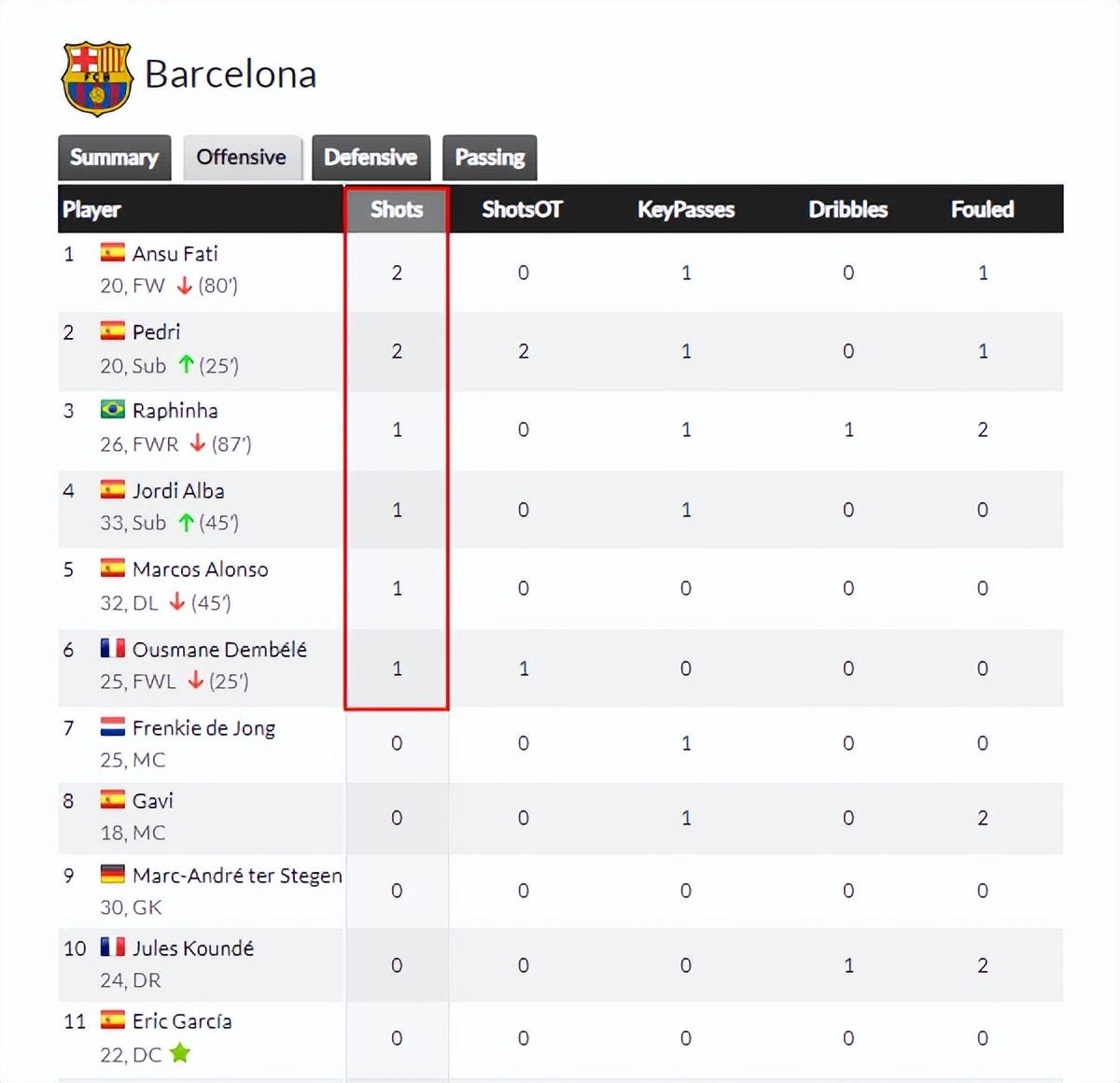Open Marcos Alonso's player link
1120x1083 pixels.
coord(200,570)
